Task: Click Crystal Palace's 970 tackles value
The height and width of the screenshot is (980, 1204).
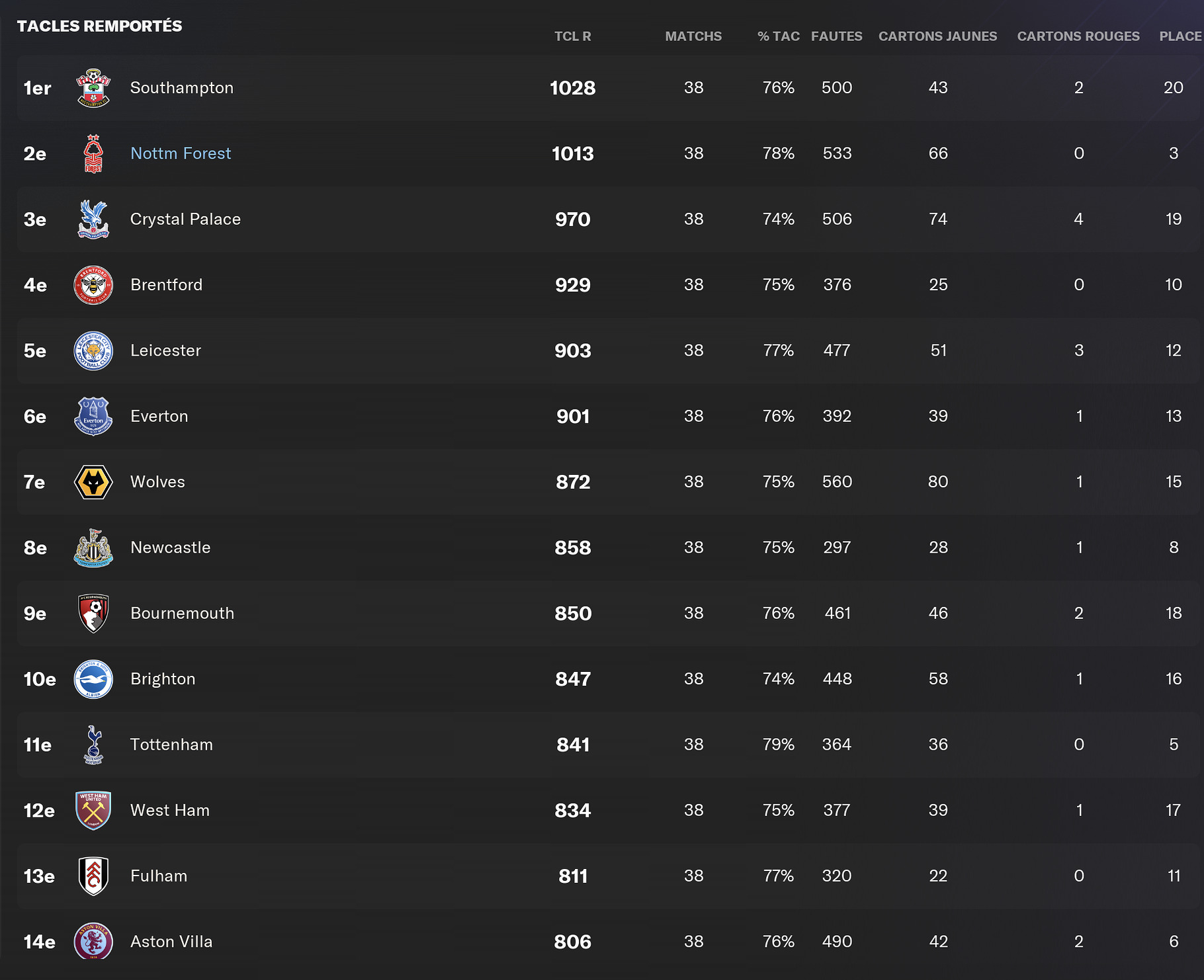Action: point(573,219)
